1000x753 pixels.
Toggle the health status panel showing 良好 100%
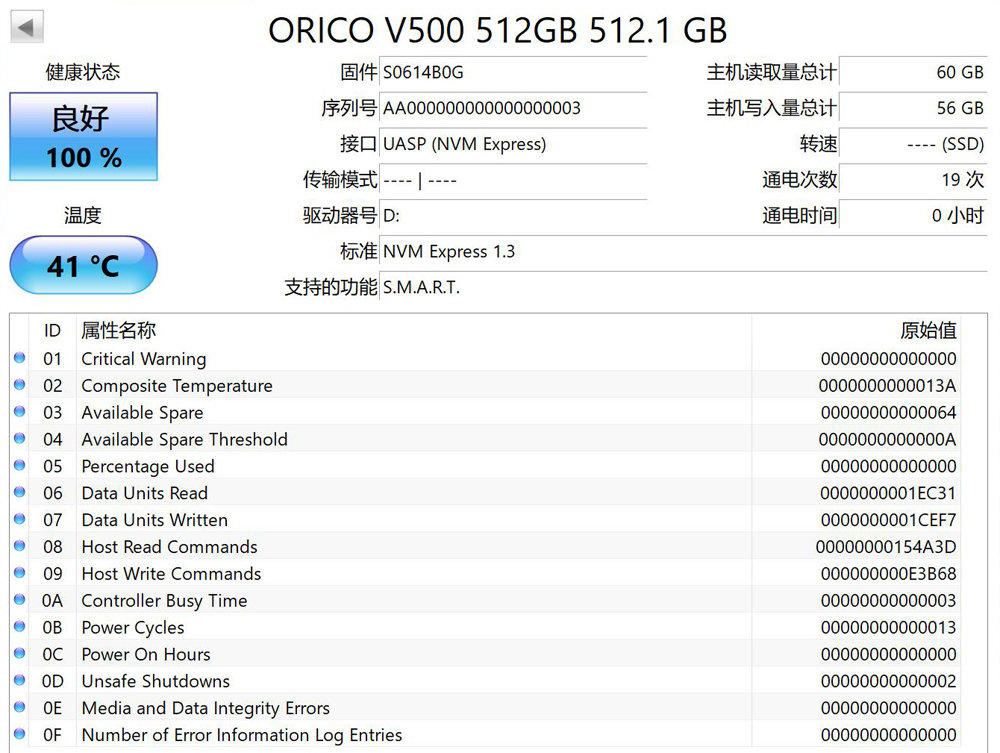tap(83, 137)
